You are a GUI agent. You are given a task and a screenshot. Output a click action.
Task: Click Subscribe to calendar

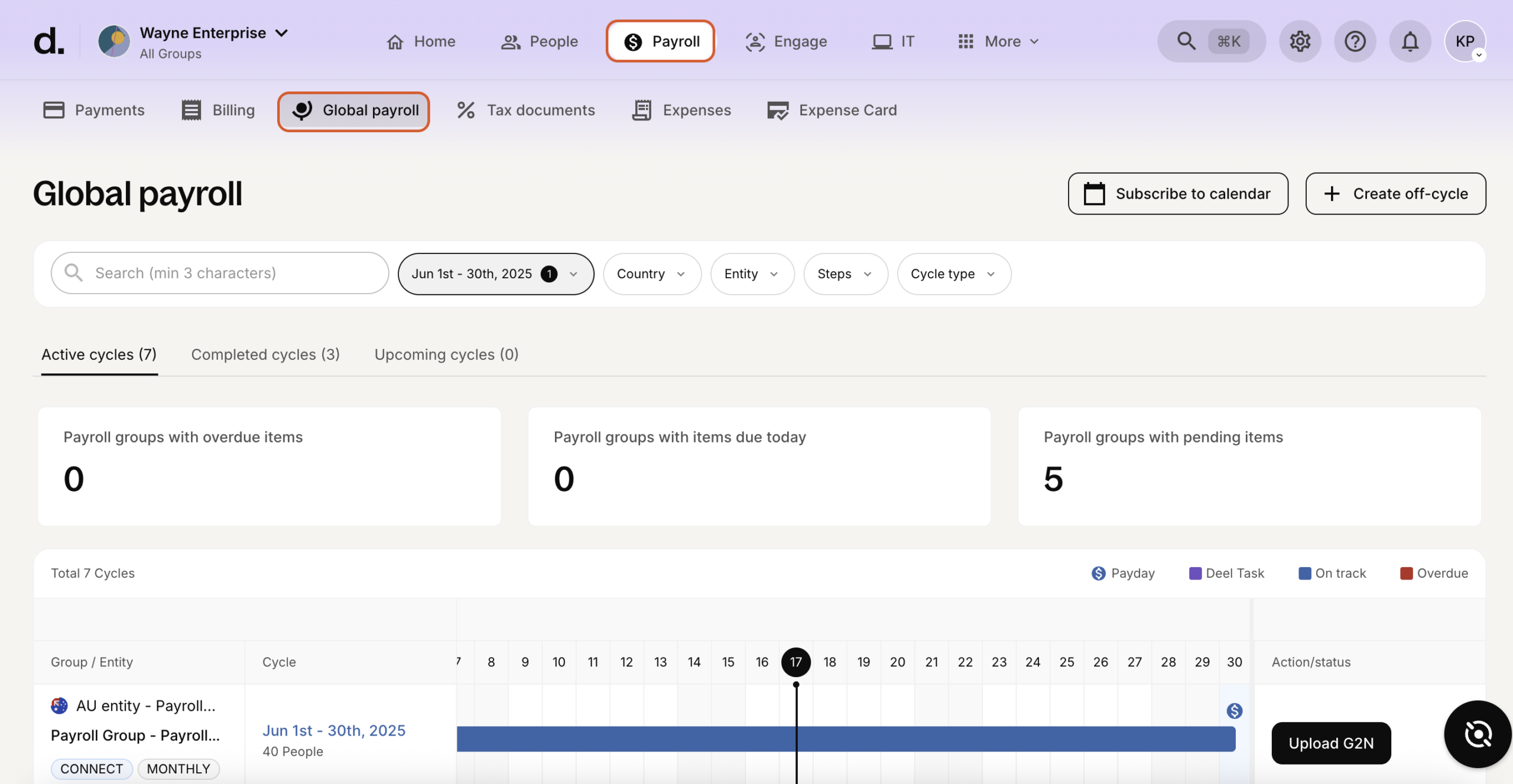pyautogui.click(x=1177, y=193)
